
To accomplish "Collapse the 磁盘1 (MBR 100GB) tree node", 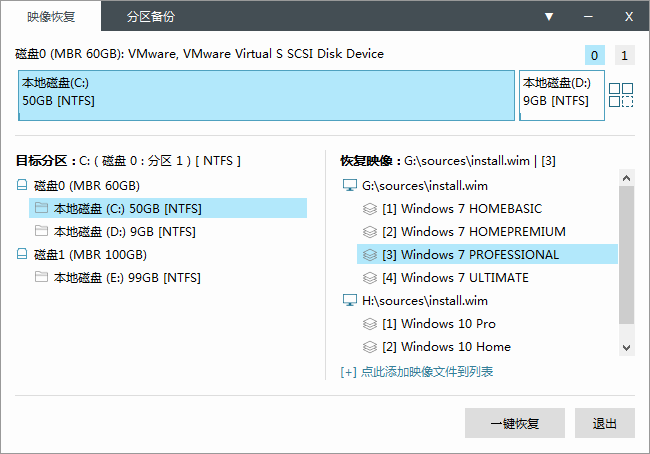I will (x=22, y=254).
